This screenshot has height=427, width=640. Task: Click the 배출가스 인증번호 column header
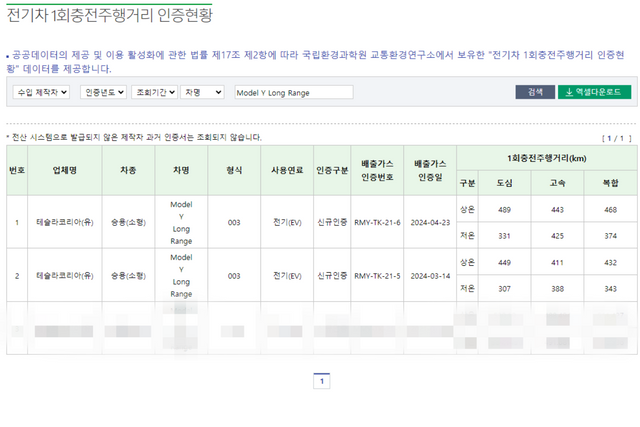point(377,170)
